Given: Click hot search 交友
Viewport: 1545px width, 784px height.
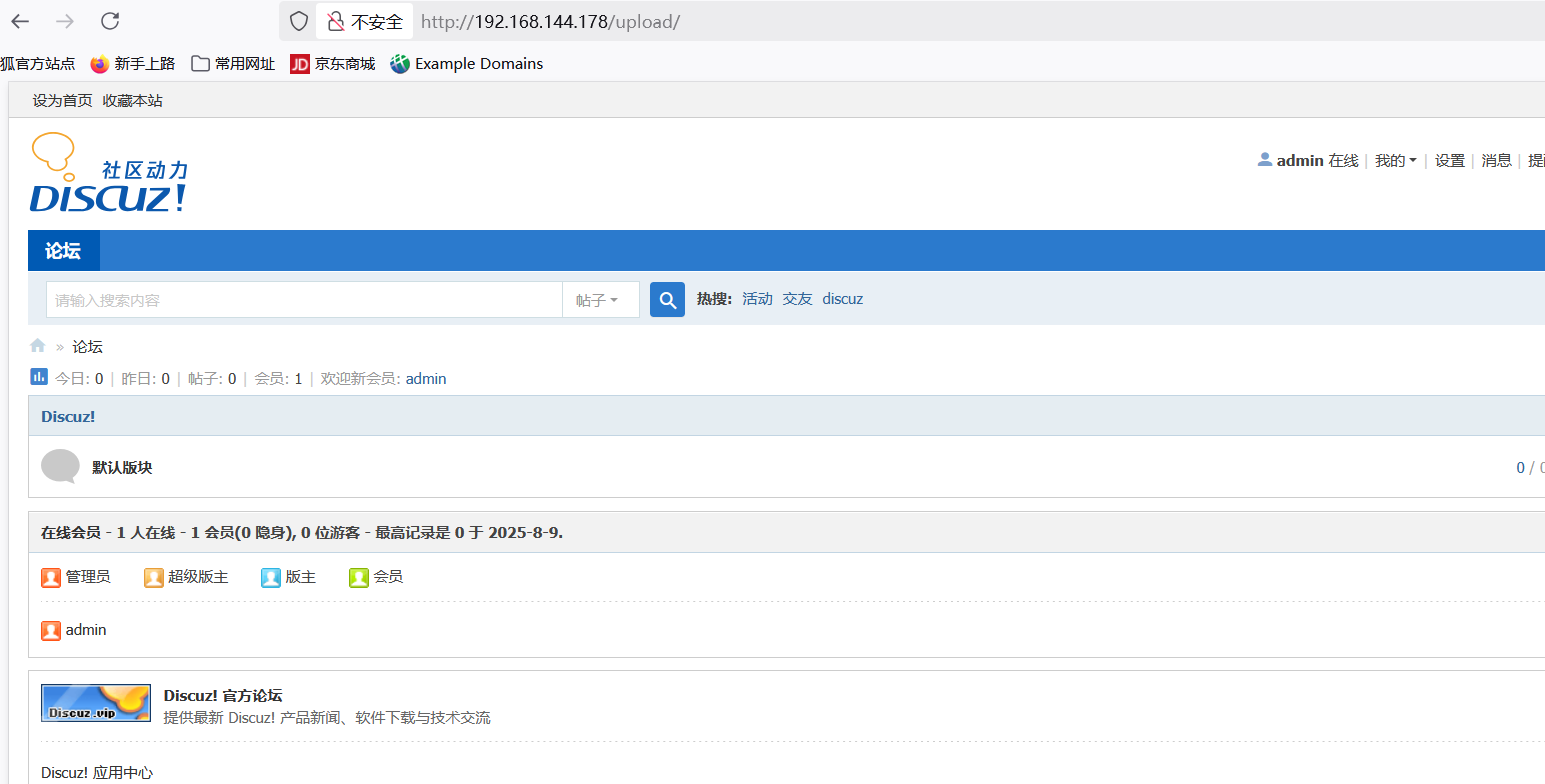Looking at the screenshot, I should (x=797, y=299).
